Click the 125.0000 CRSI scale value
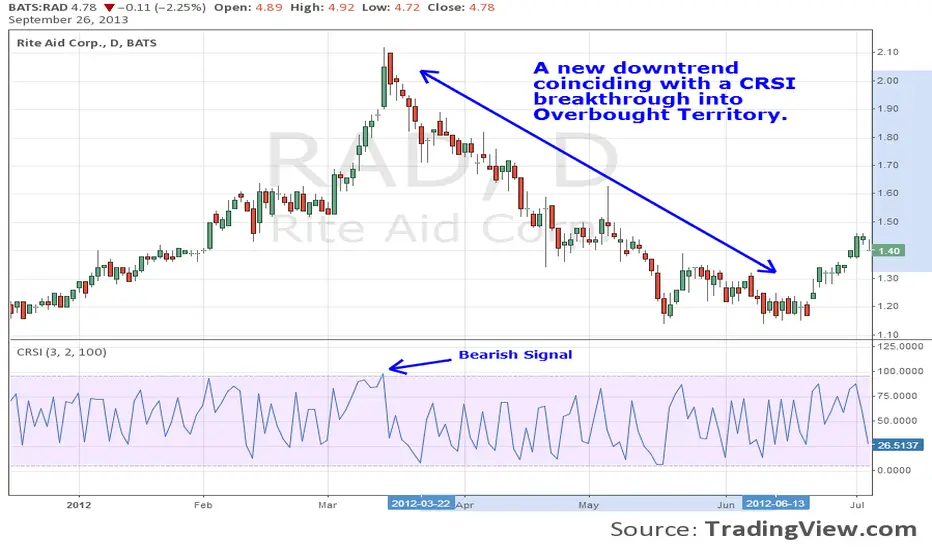 [x=900, y=345]
